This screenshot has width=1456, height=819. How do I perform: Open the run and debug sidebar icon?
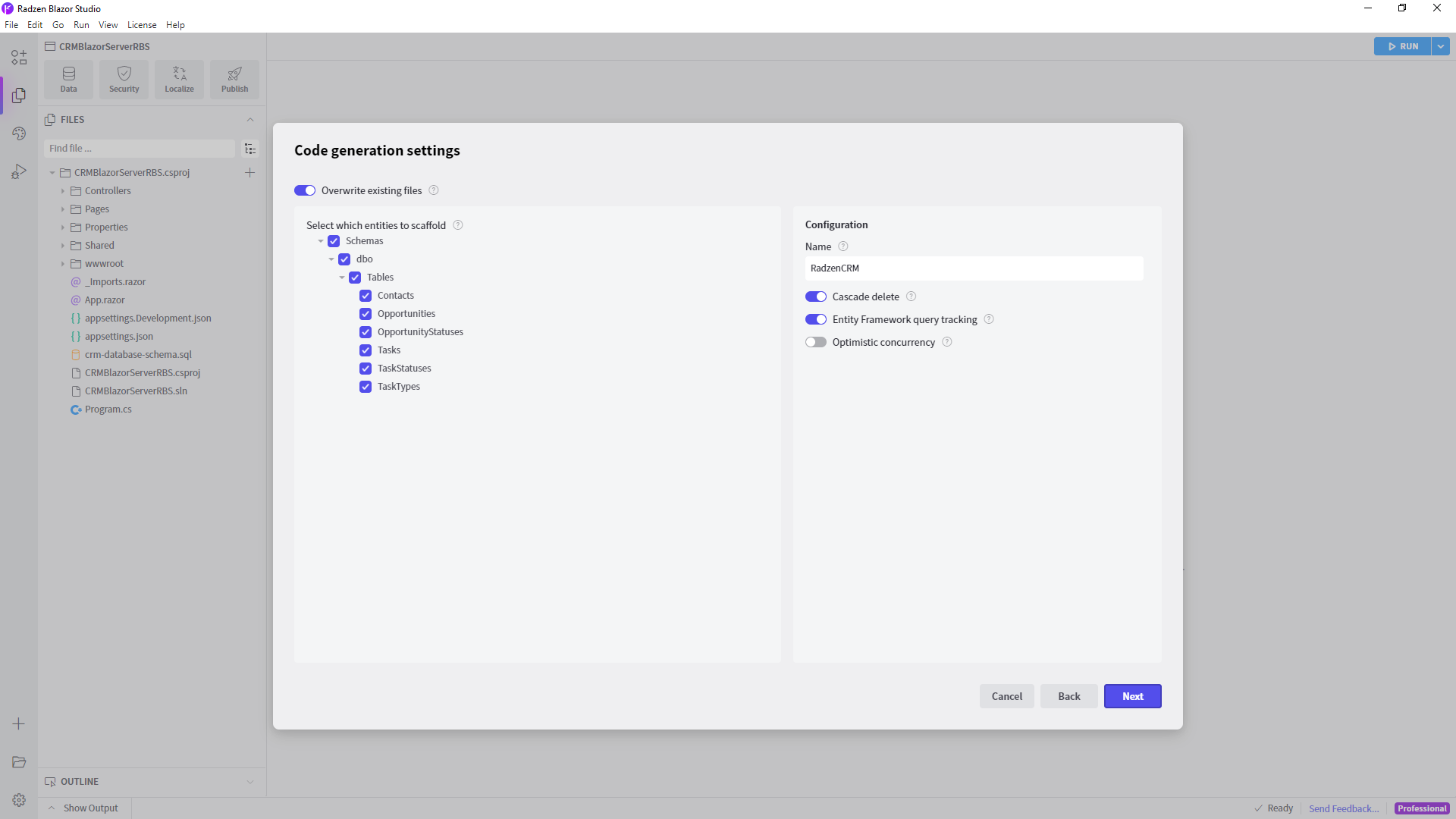click(x=19, y=172)
